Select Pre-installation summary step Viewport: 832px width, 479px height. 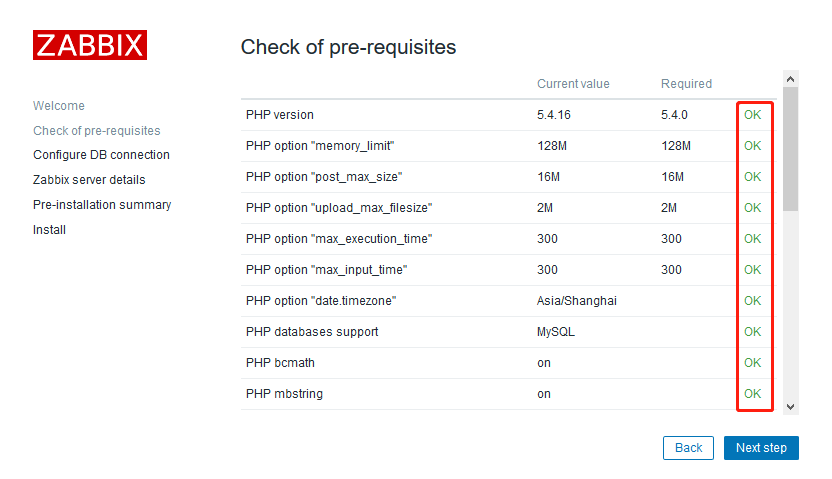tap(102, 205)
